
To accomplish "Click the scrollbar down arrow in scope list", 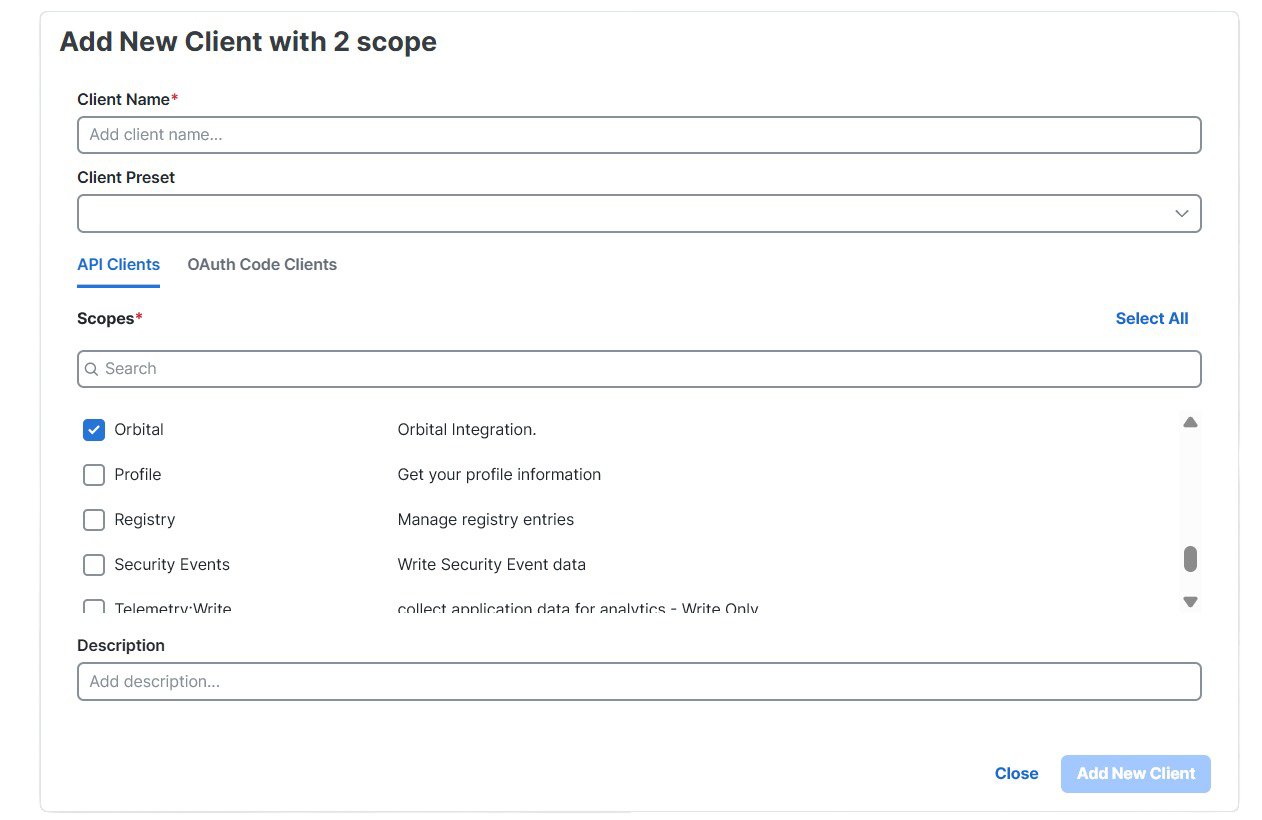I will (x=1190, y=601).
